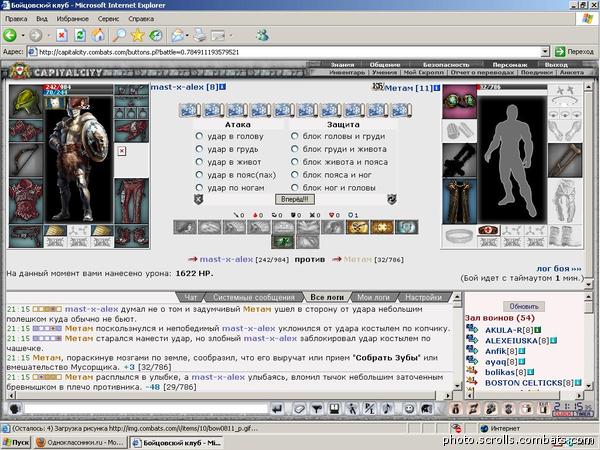This screenshot has width=600, height=450.
Task: Select defense "блок живота и пояса"
Action: (x=294, y=162)
